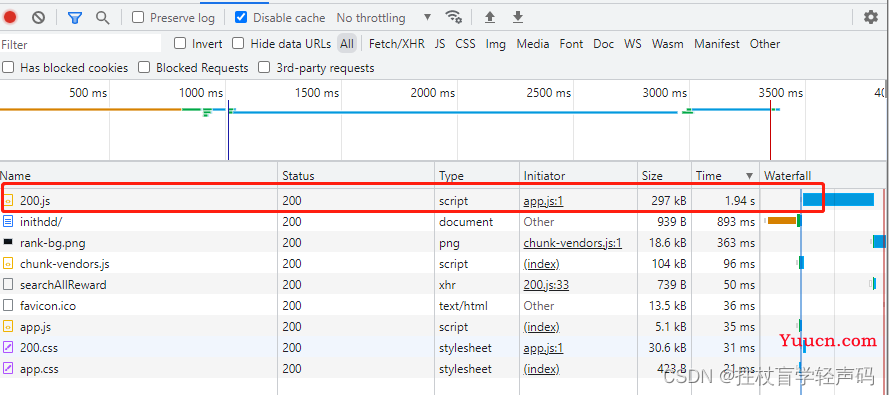Click the rank-bg.png image icon
The image size is (889, 395).
click(x=8, y=242)
